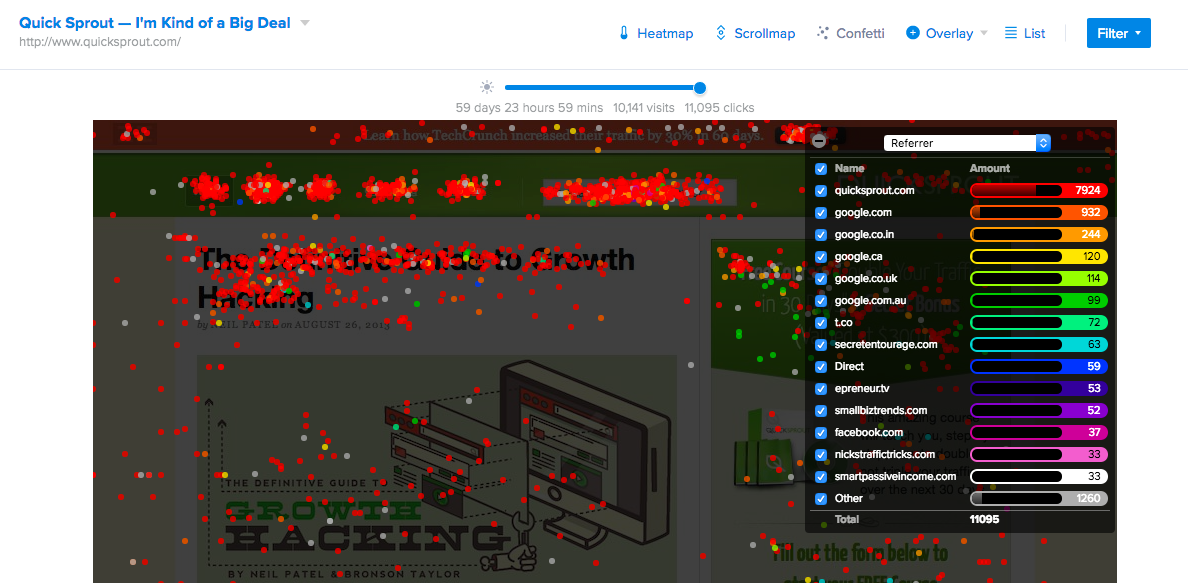Uncheck the google.co.in referrer checkbox
1188x583 pixels.
click(821, 234)
